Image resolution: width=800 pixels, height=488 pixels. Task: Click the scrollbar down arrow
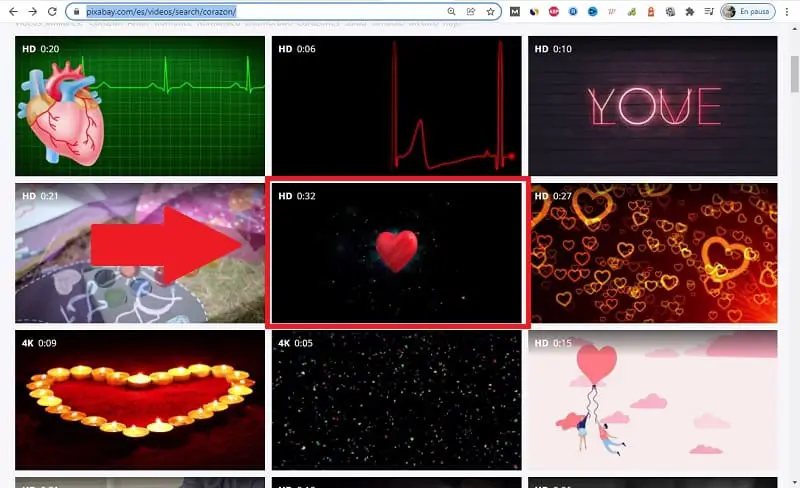coord(794,482)
